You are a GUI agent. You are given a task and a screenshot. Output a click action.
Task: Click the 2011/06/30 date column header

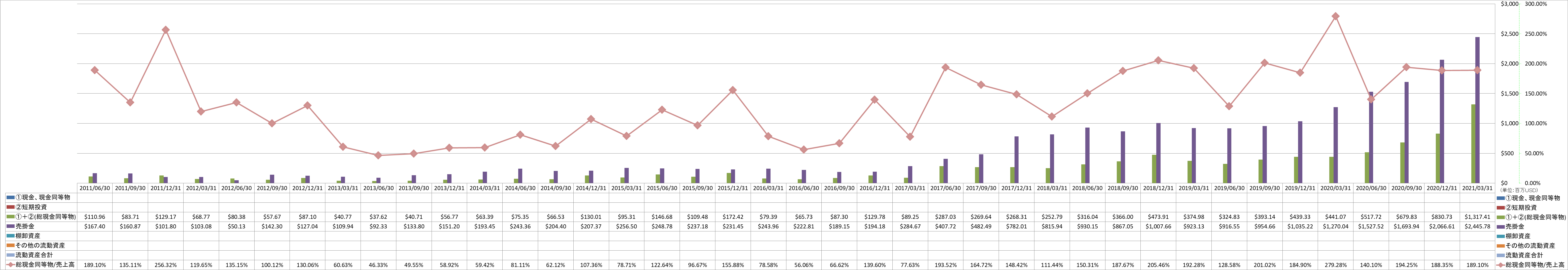94,188
